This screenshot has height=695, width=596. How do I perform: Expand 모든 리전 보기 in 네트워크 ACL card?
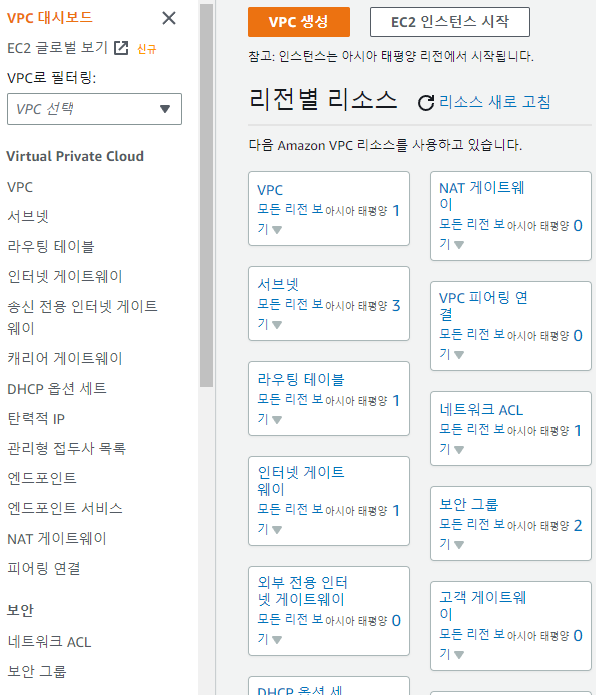472,439
